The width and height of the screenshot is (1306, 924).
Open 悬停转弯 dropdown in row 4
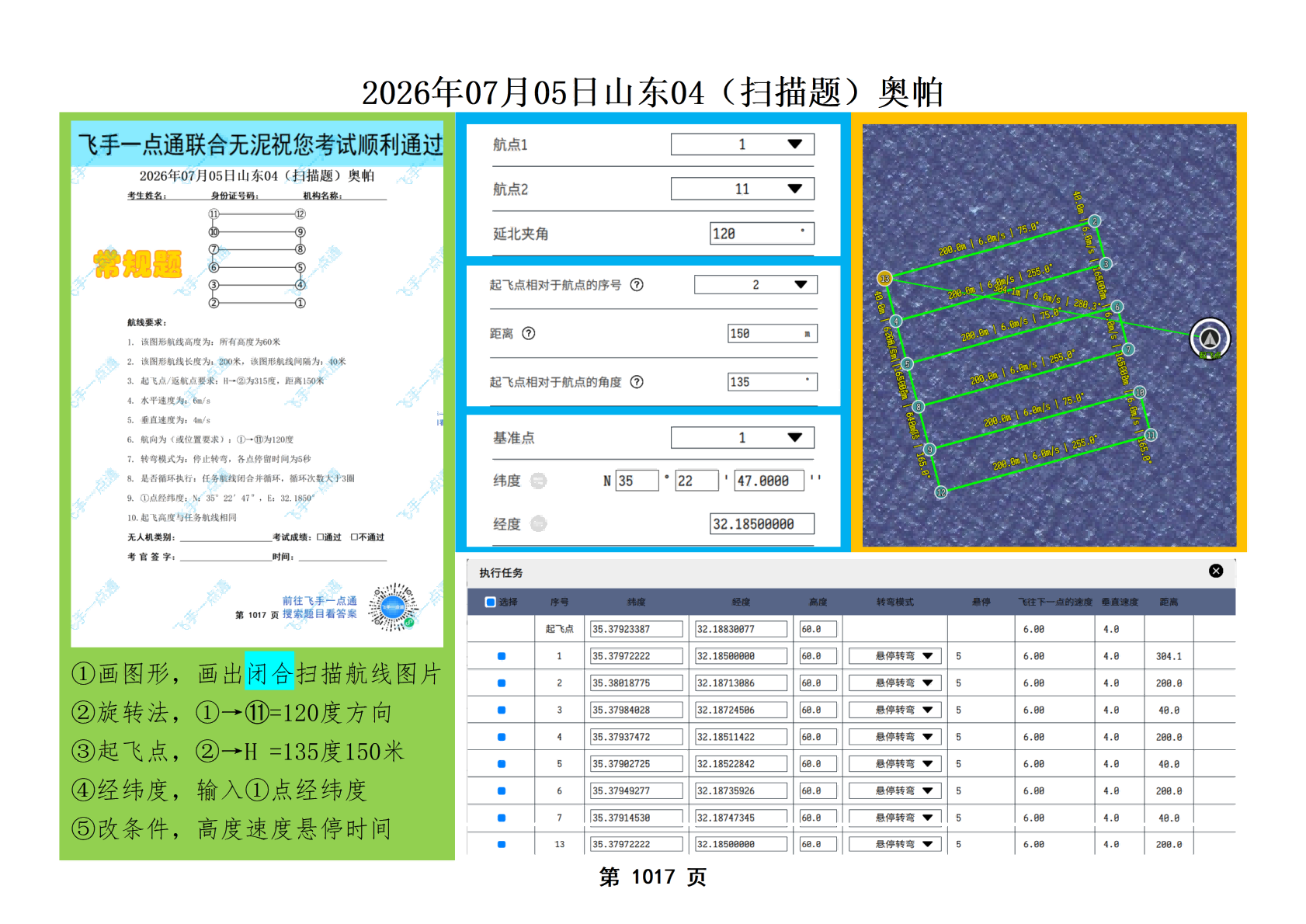895,737
